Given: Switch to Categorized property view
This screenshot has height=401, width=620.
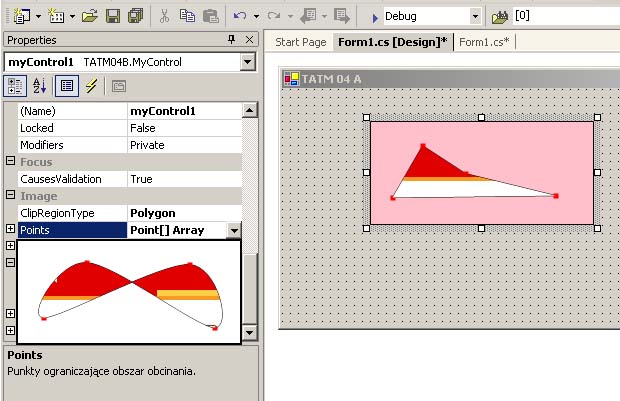Looking at the screenshot, I should click(15, 86).
